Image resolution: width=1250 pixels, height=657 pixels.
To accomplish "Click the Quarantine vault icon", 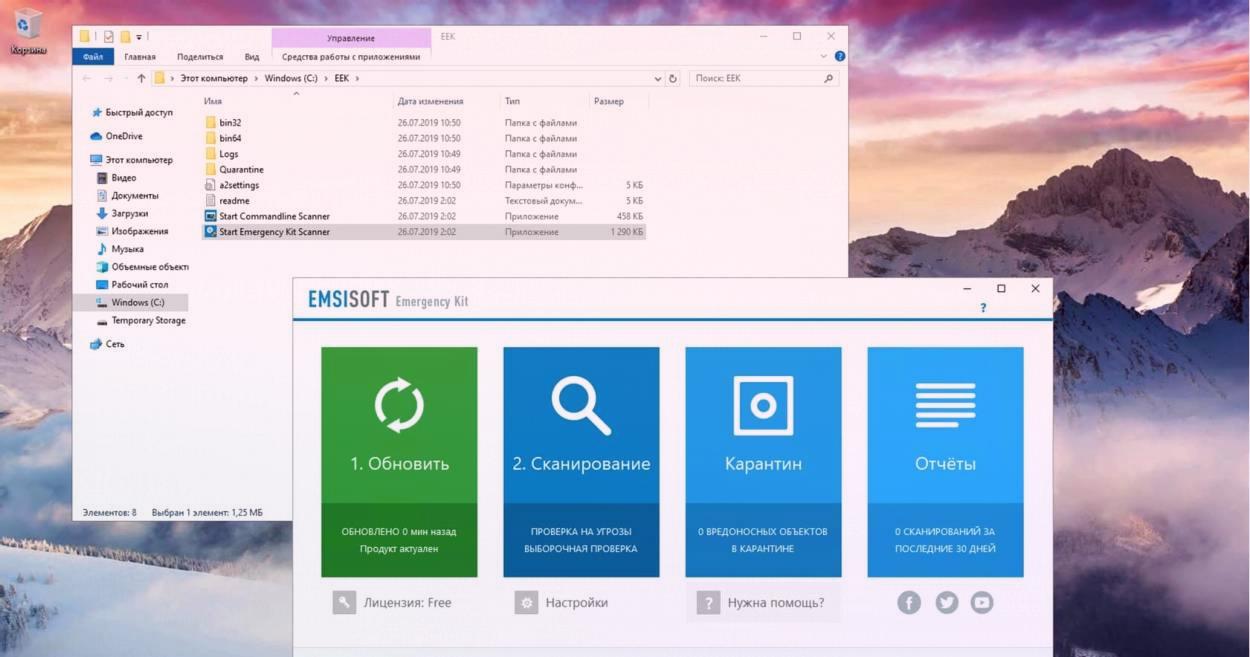I will pos(763,405).
